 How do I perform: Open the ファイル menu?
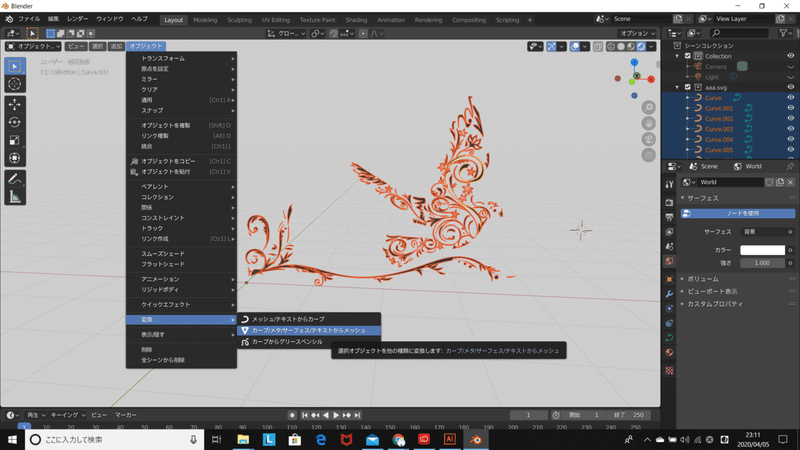point(29,19)
